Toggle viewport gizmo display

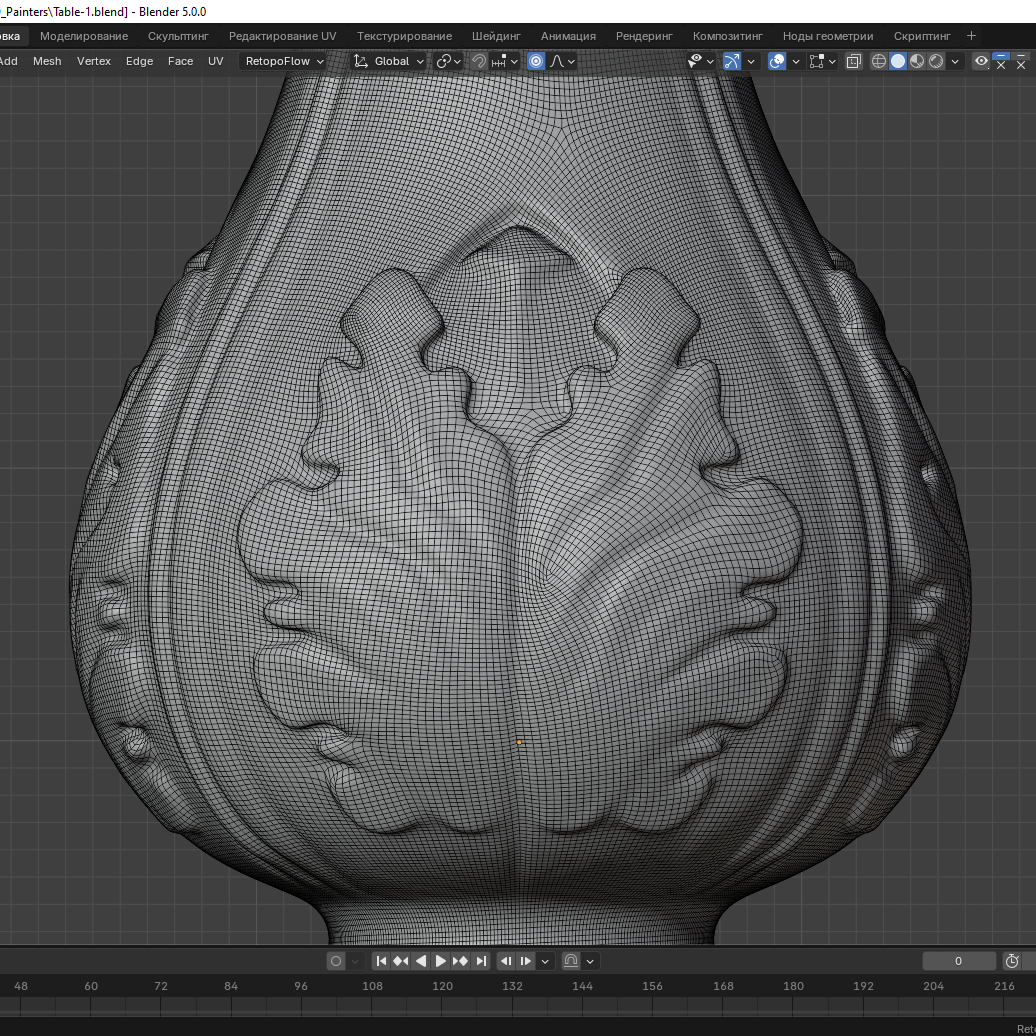click(733, 61)
